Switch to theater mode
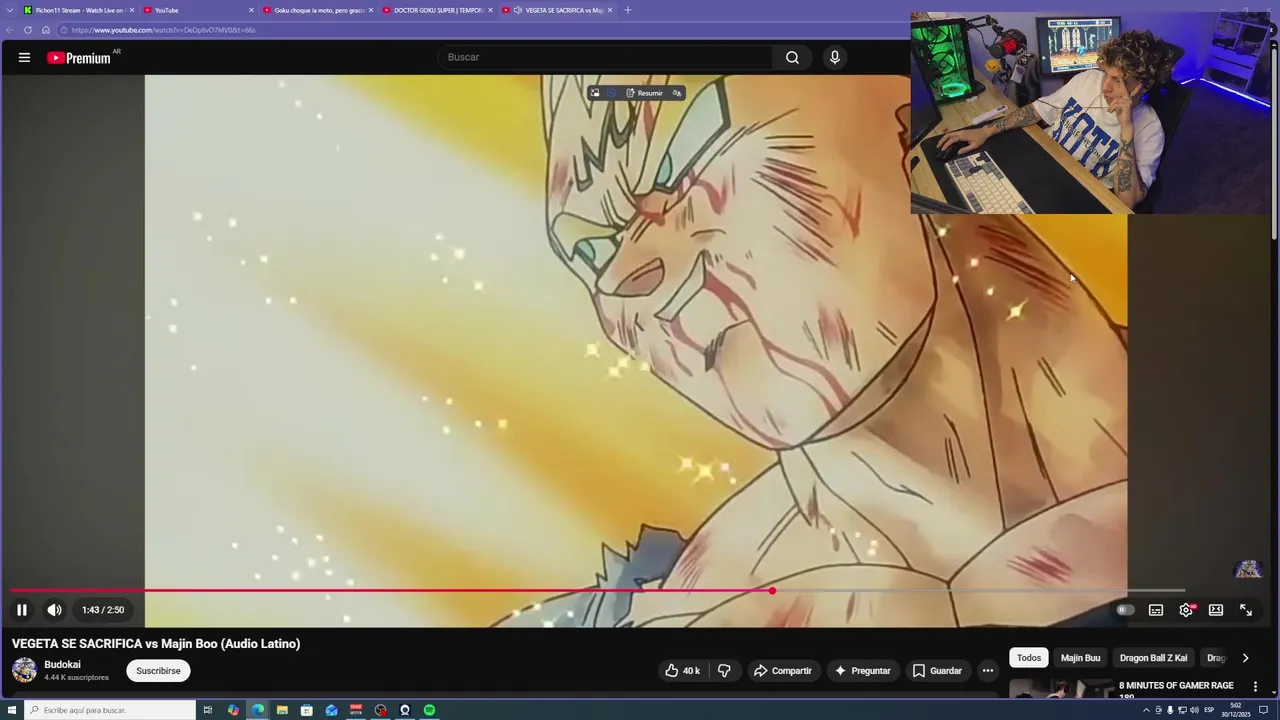Screen dimensions: 1280x720 pos(1216,610)
